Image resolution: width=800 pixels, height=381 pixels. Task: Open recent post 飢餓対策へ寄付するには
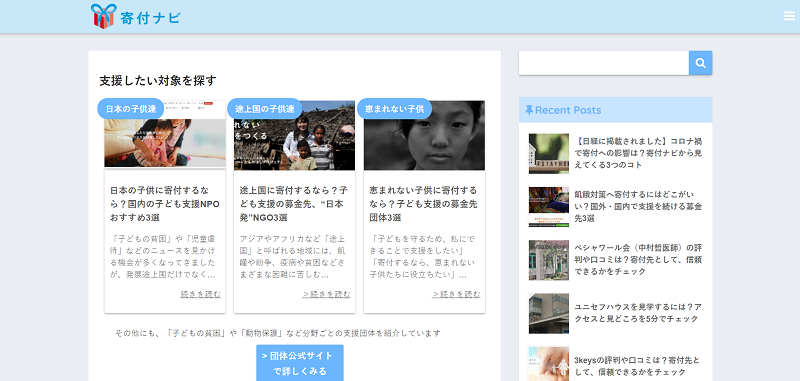[638, 206]
